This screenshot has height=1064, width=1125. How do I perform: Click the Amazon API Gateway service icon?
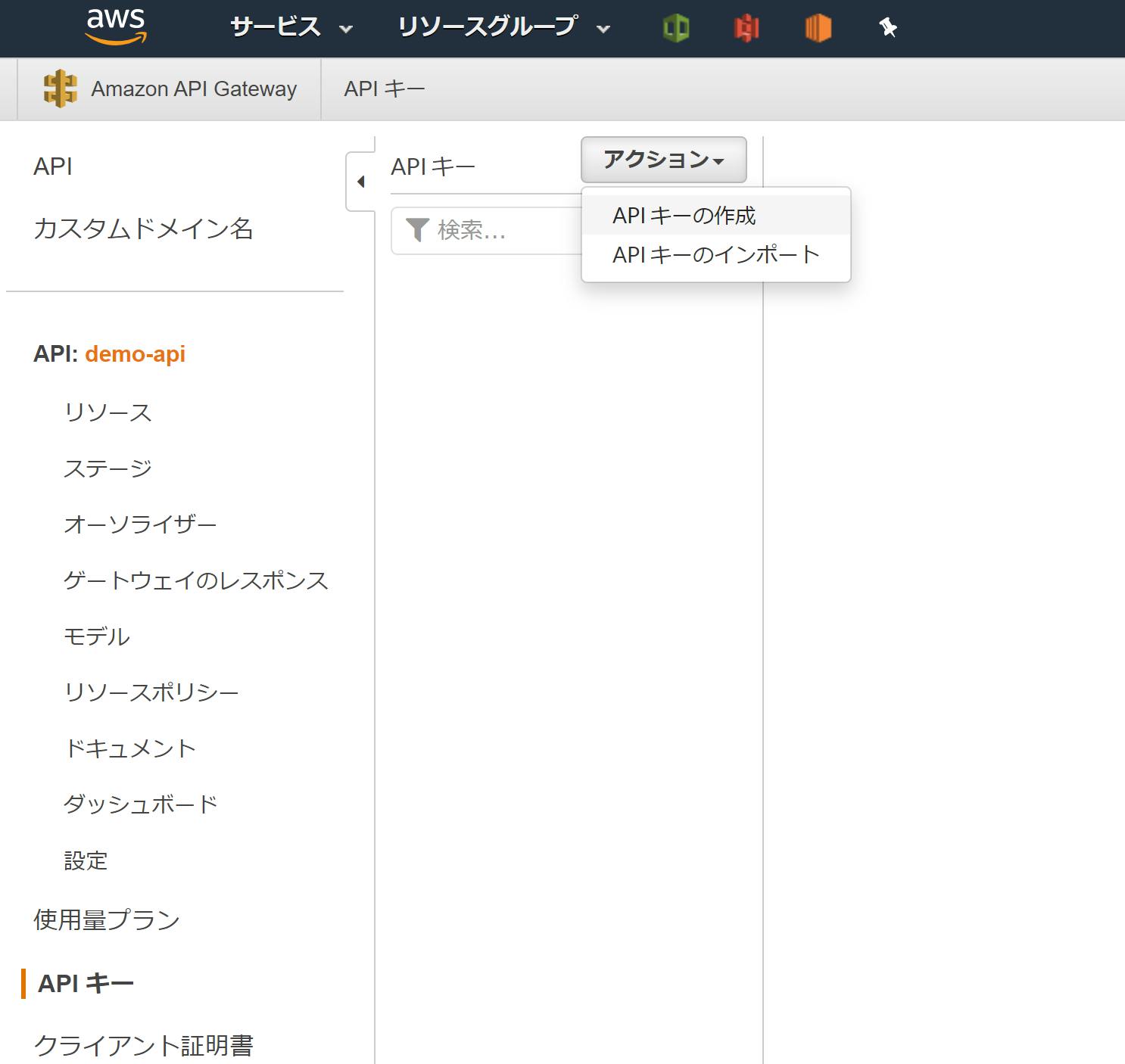60,89
